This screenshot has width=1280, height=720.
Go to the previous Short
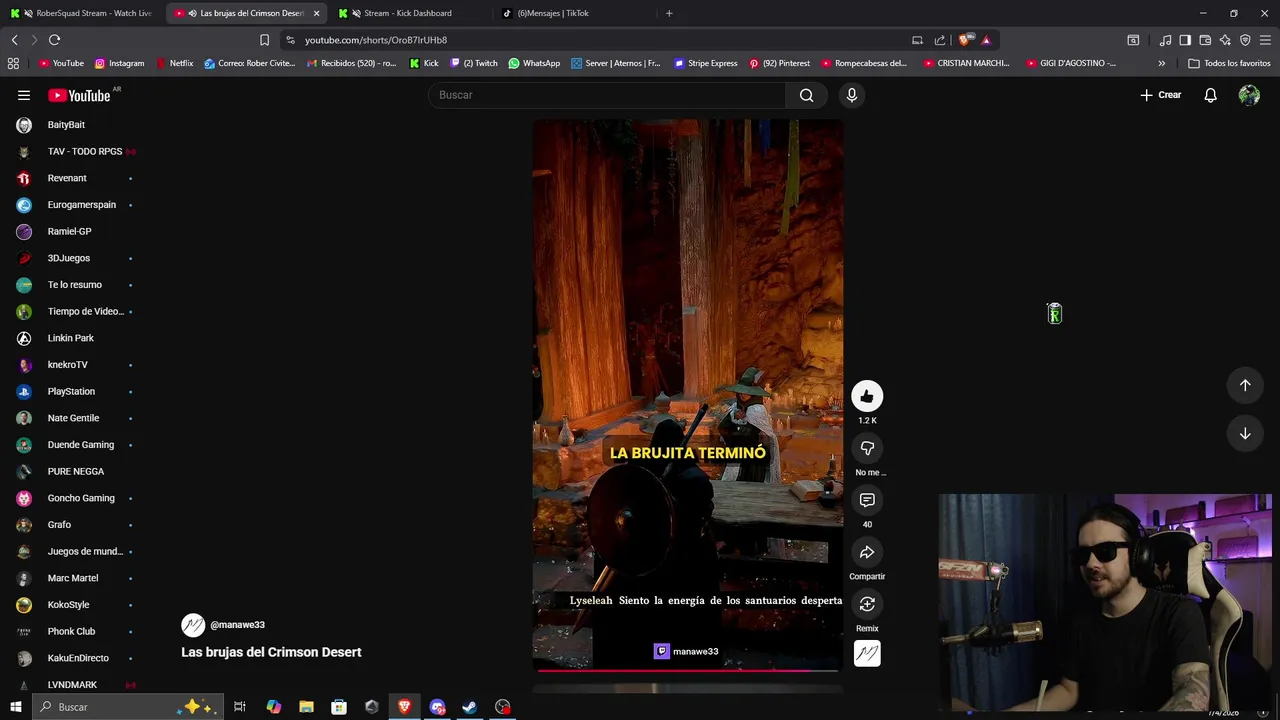click(x=1245, y=385)
